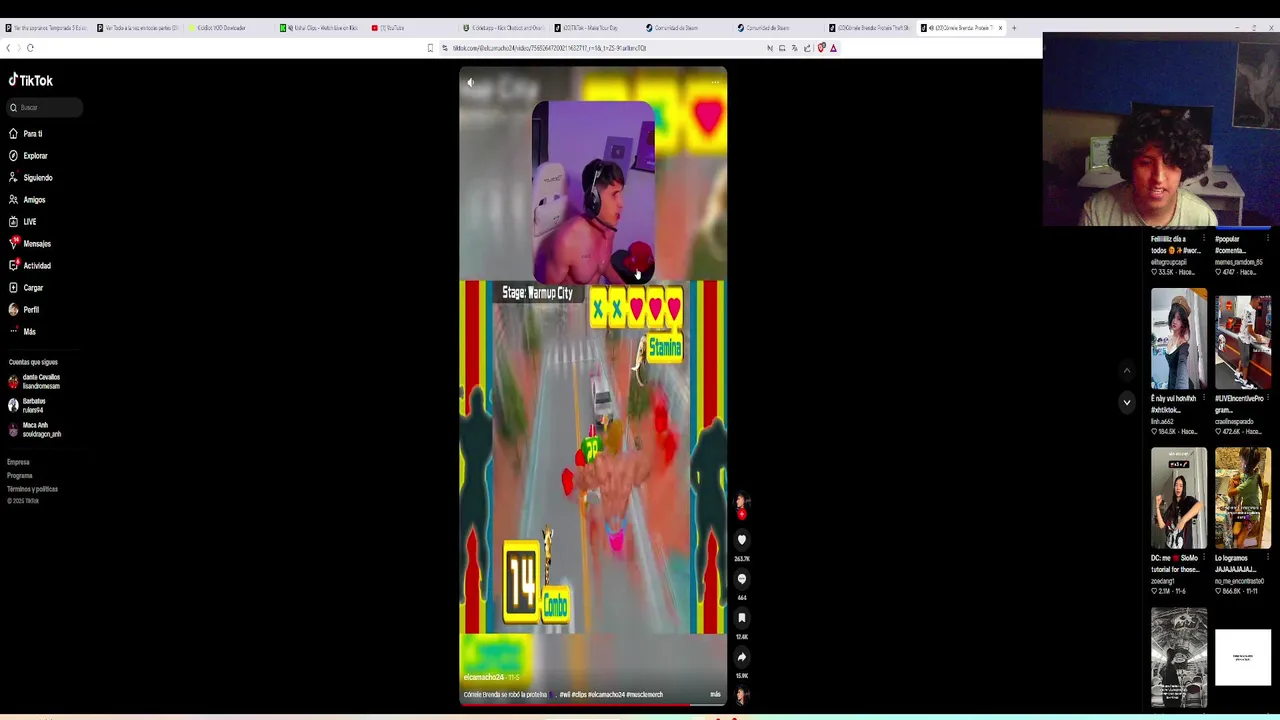Switch to Kick Chatbot tab
1280x720 pixels.
pyautogui.click(x=503, y=28)
